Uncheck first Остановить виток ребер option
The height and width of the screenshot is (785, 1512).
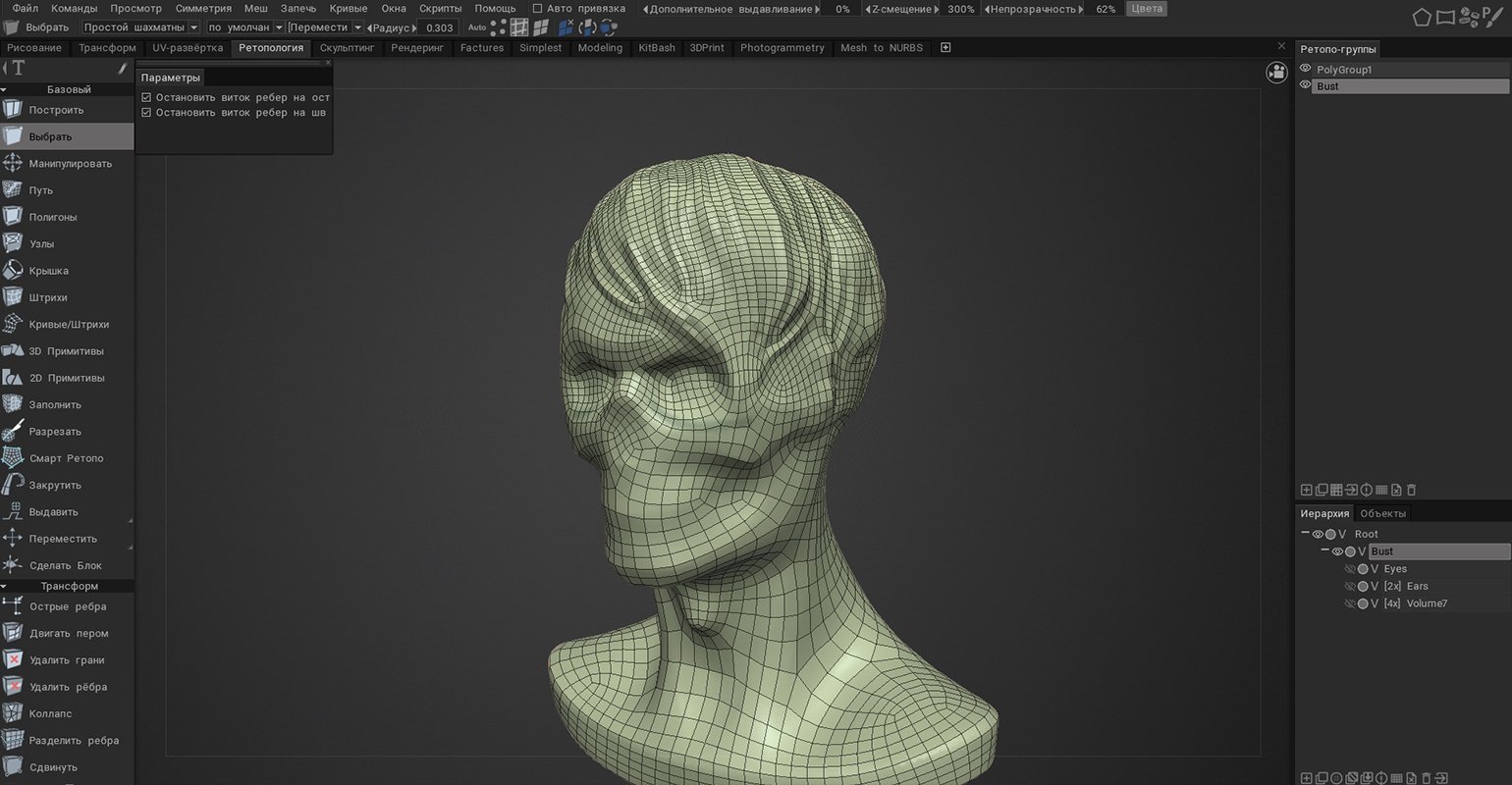click(x=146, y=98)
